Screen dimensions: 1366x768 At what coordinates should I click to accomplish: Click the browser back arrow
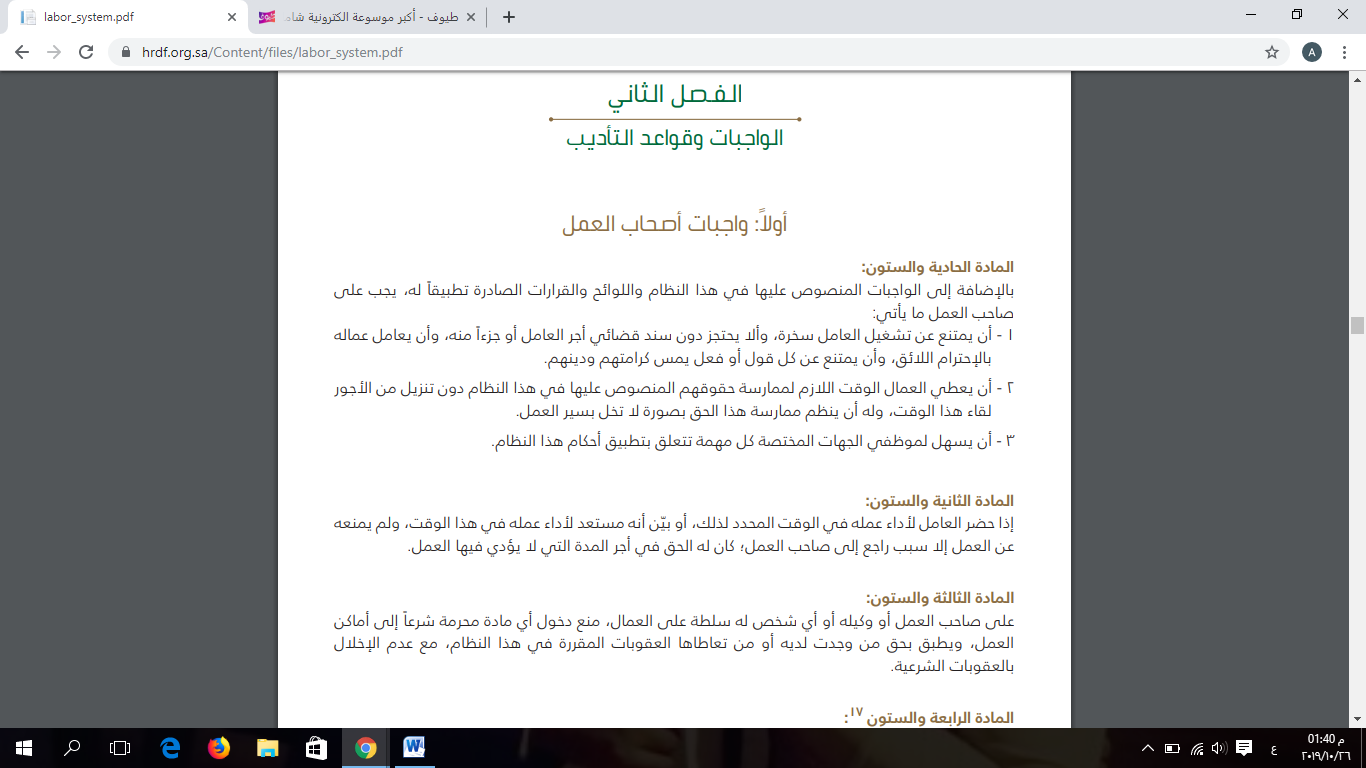tap(22, 52)
